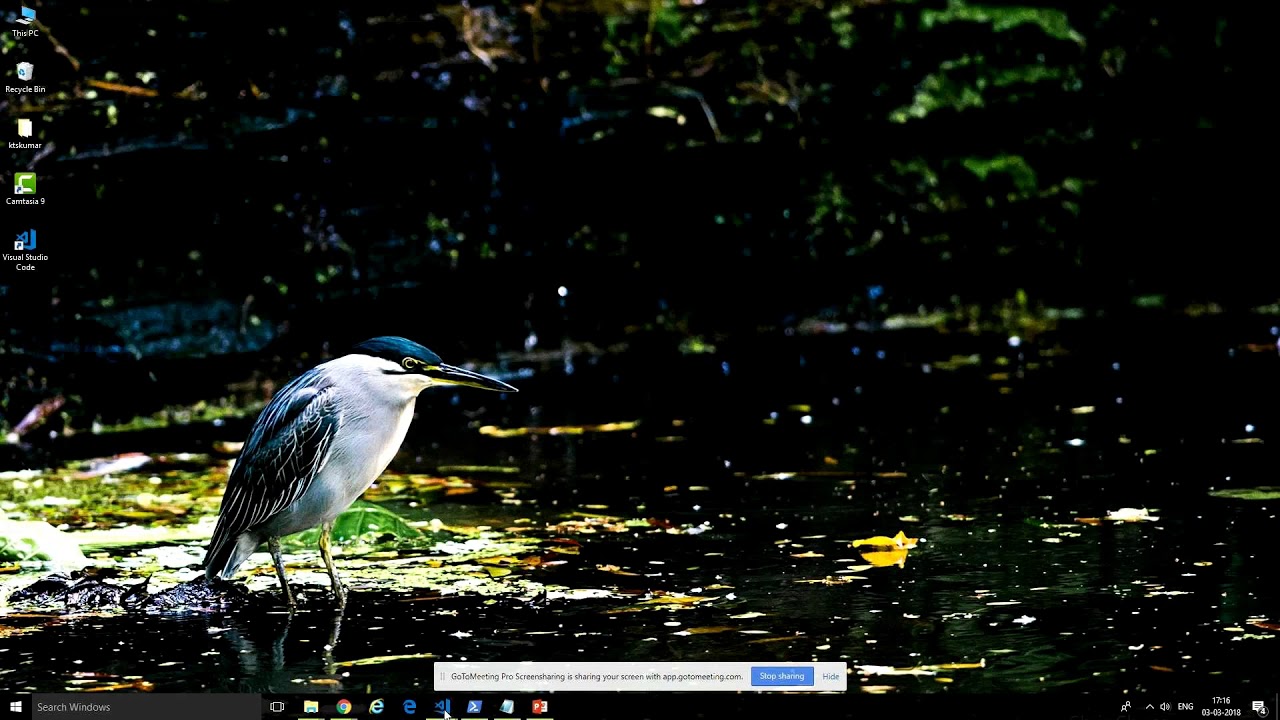The height and width of the screenshot is (720, 1280).
Task: Open PowerShell from the taskbar
Action: (474, 707)
